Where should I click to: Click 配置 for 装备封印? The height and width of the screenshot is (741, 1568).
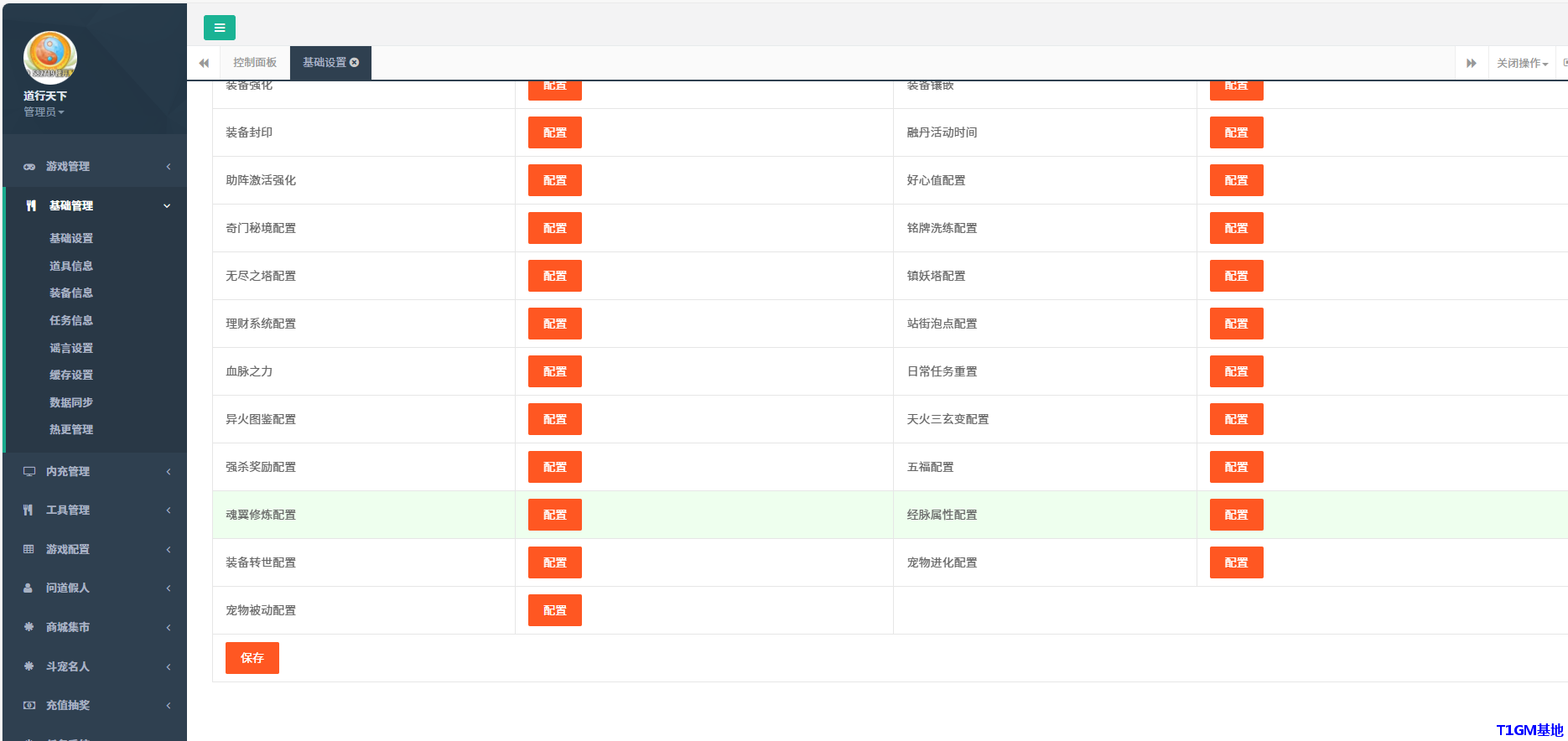tap(555, 132)
